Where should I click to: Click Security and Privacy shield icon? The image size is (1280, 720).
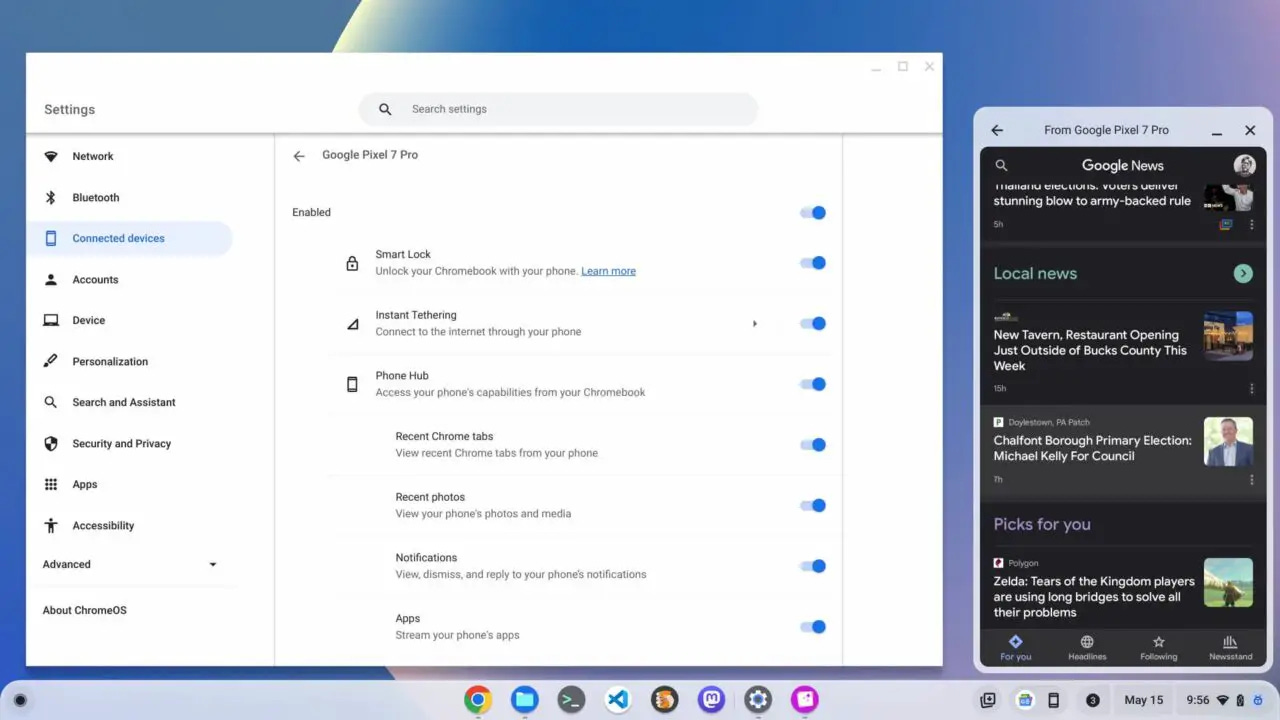(51, 444)
